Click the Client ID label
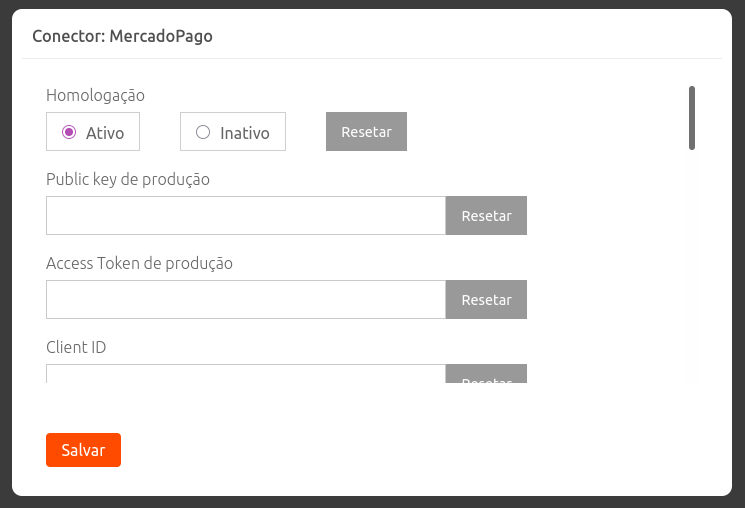 pos(76,348)
